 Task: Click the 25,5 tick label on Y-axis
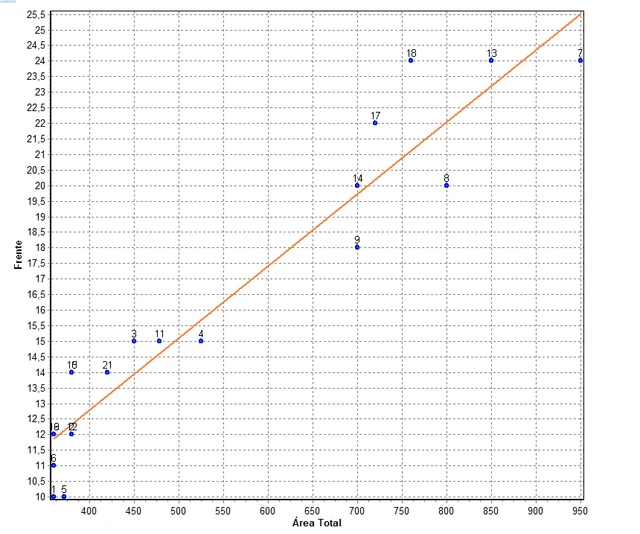pyautogui.click(x=34, y=14)
